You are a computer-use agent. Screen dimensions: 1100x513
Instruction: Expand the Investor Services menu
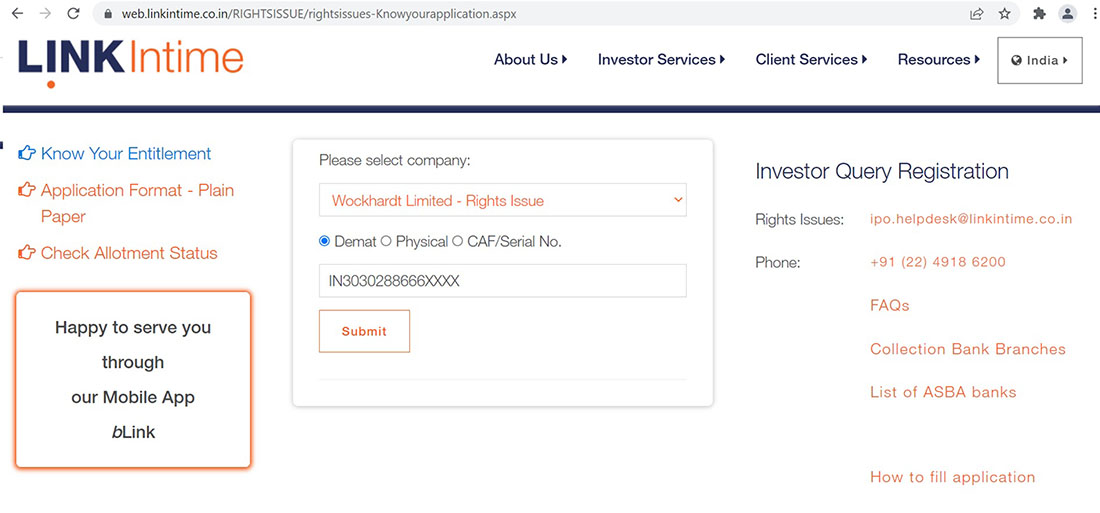pos(661,60)
